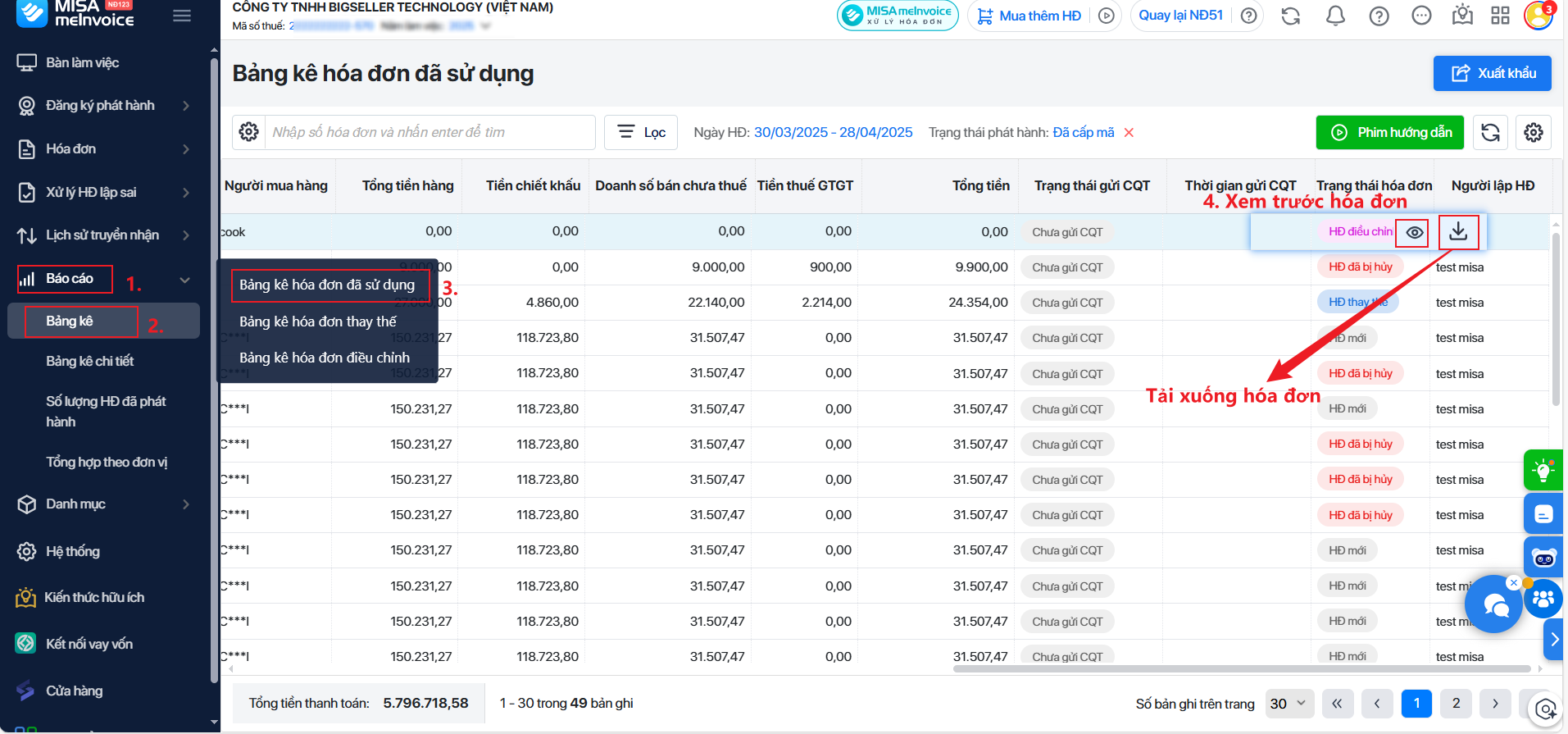Open Báo cáo menu item
Viewport: 1568px width, 734px height.
[x=70, y=279]
